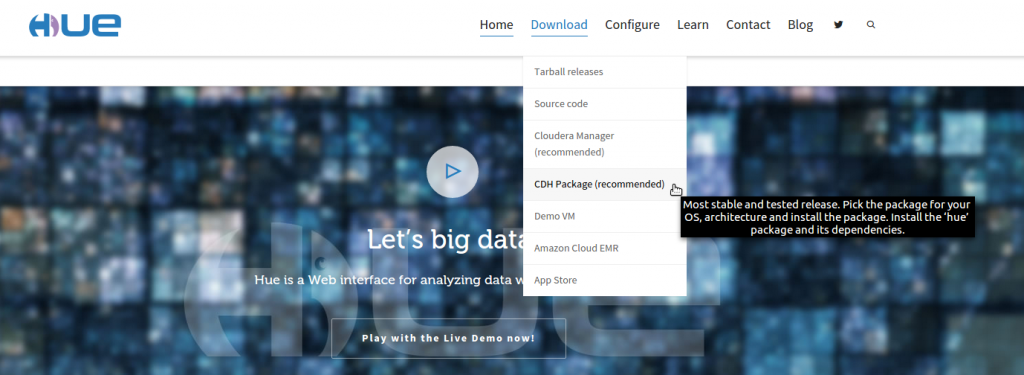
Task: Go to the Blog nav item
Action: pyautogui.click(x=801, y=25)
